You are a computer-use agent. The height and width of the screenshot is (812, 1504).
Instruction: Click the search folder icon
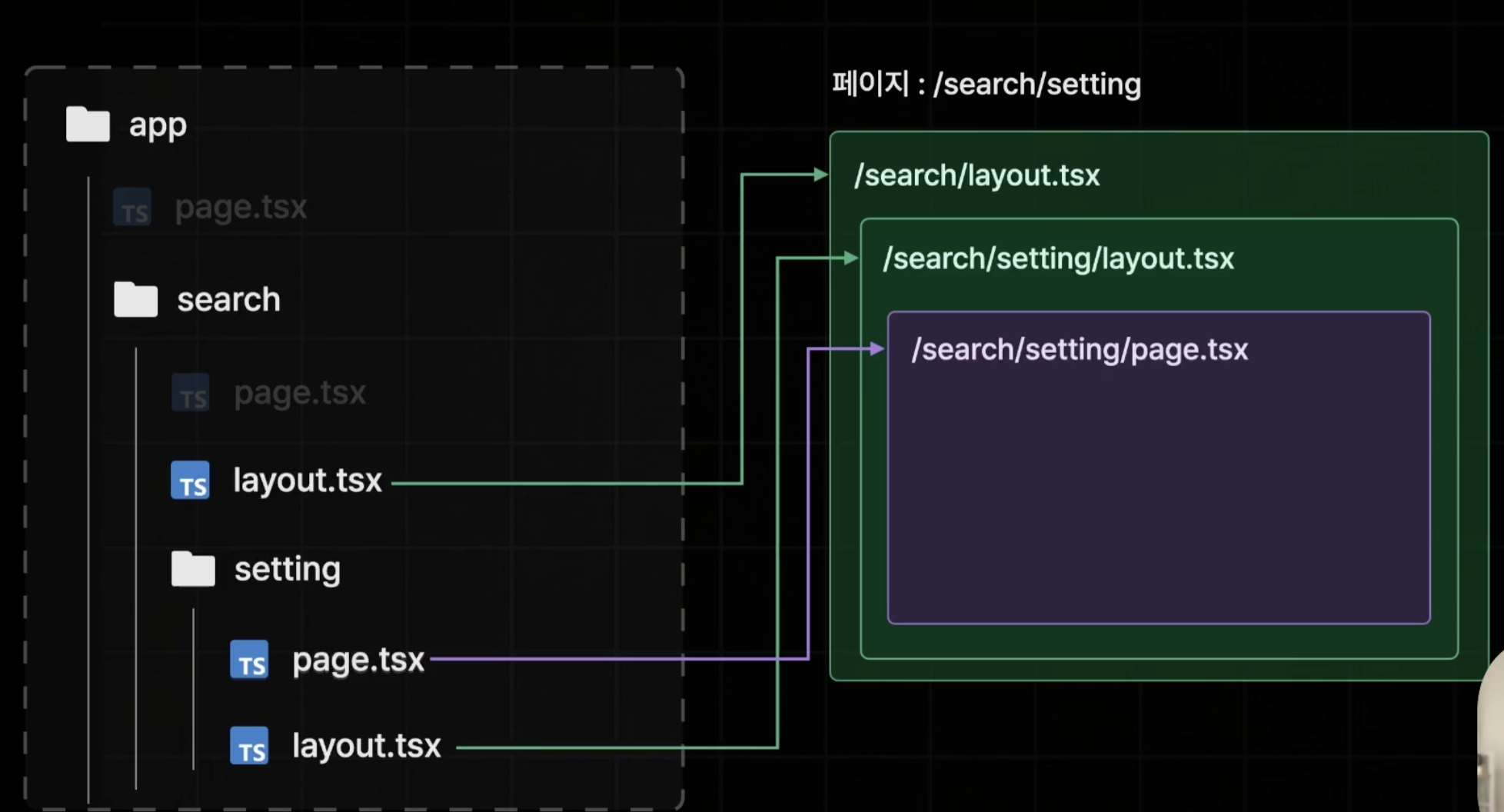[x=135, y=299]
